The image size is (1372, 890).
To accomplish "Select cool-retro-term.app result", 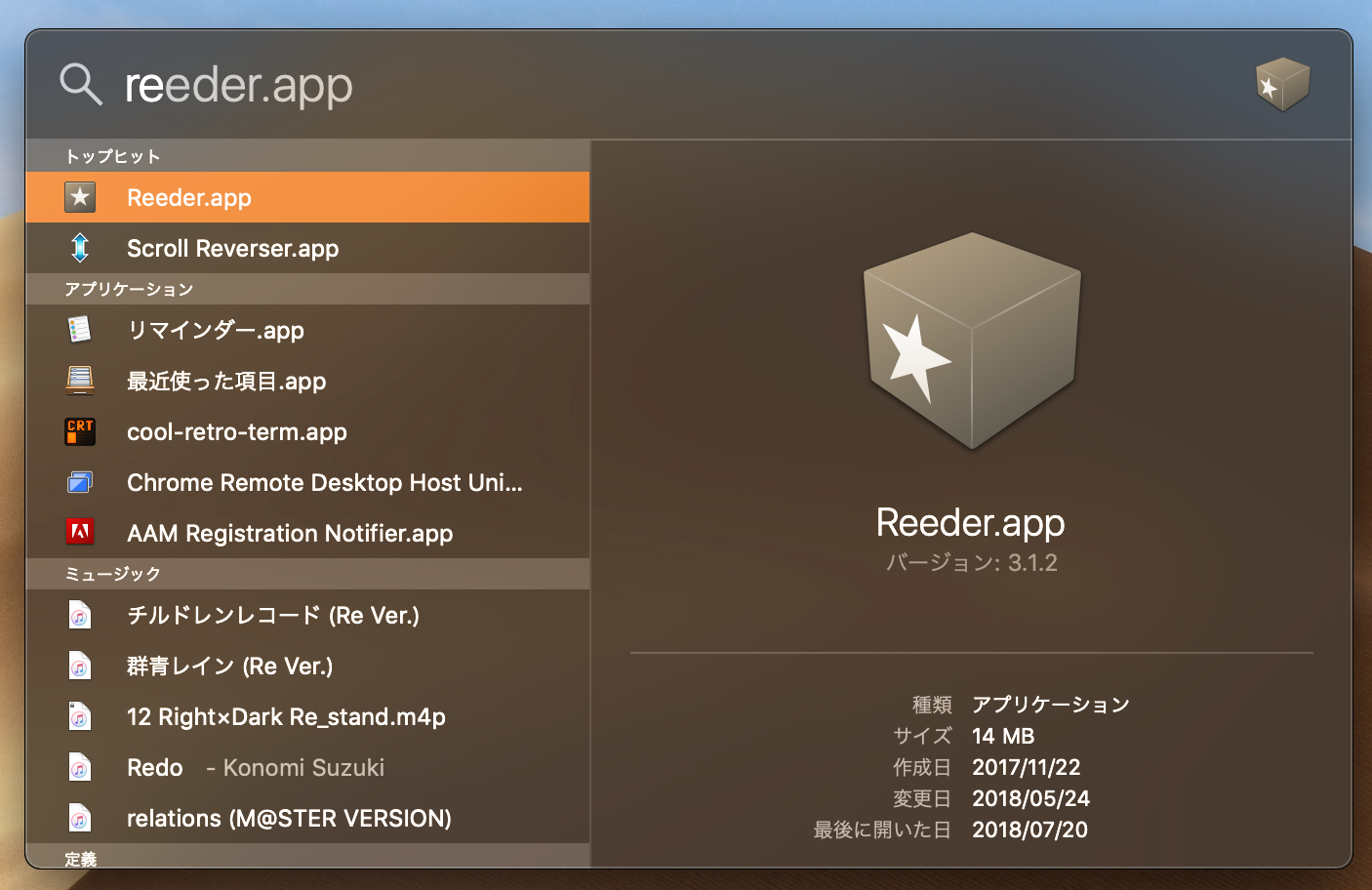I will 307,431.
